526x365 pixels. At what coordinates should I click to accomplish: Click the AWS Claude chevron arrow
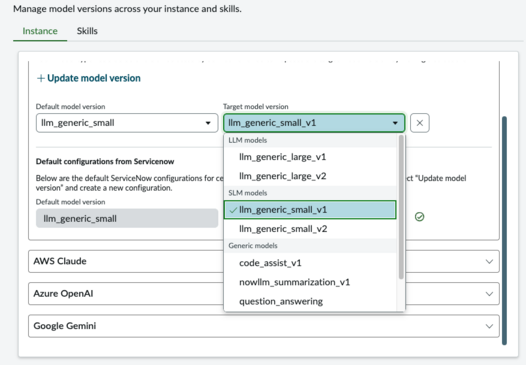tap(489, 261)
